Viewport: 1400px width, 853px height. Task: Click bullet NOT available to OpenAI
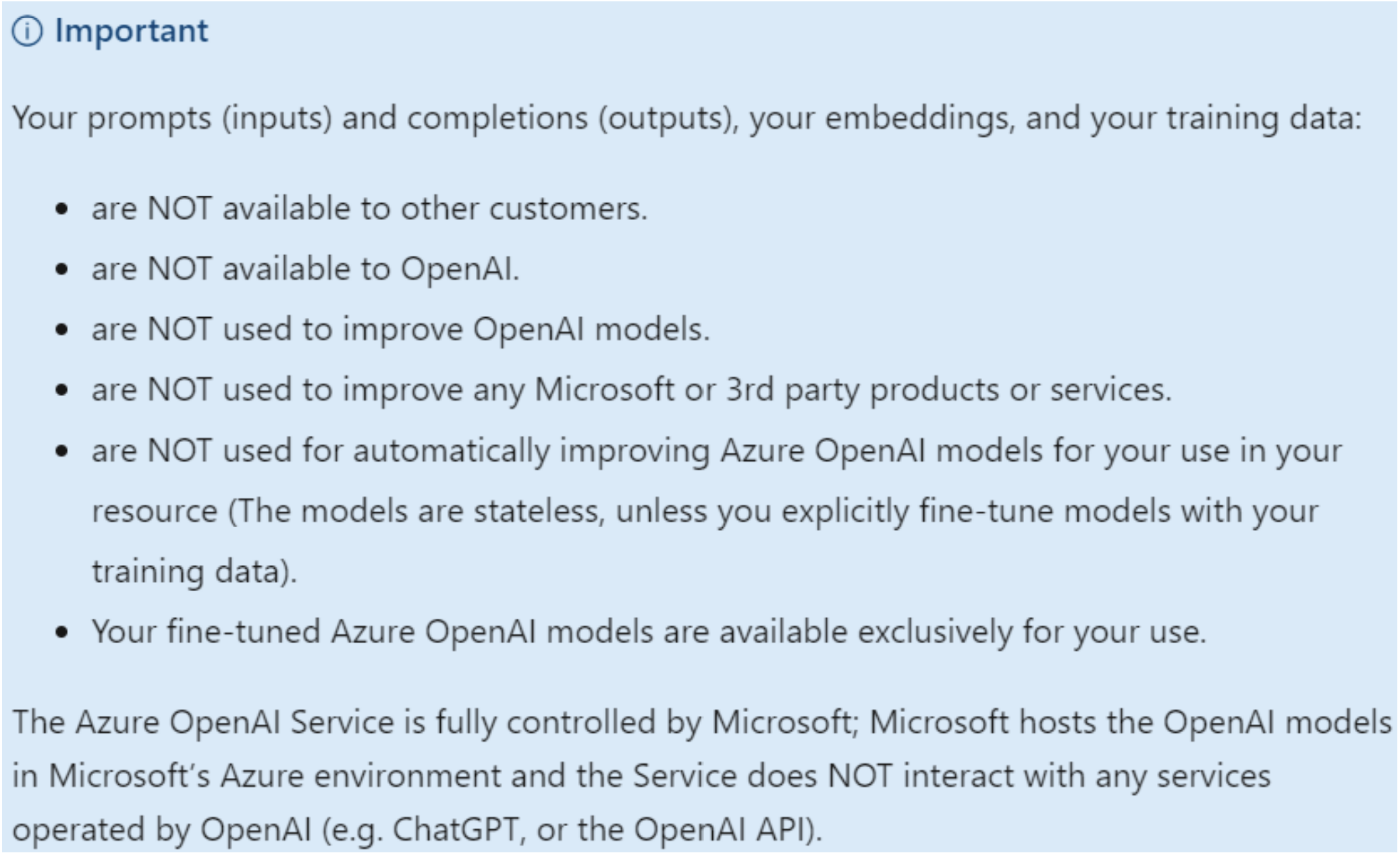(305, 269)
